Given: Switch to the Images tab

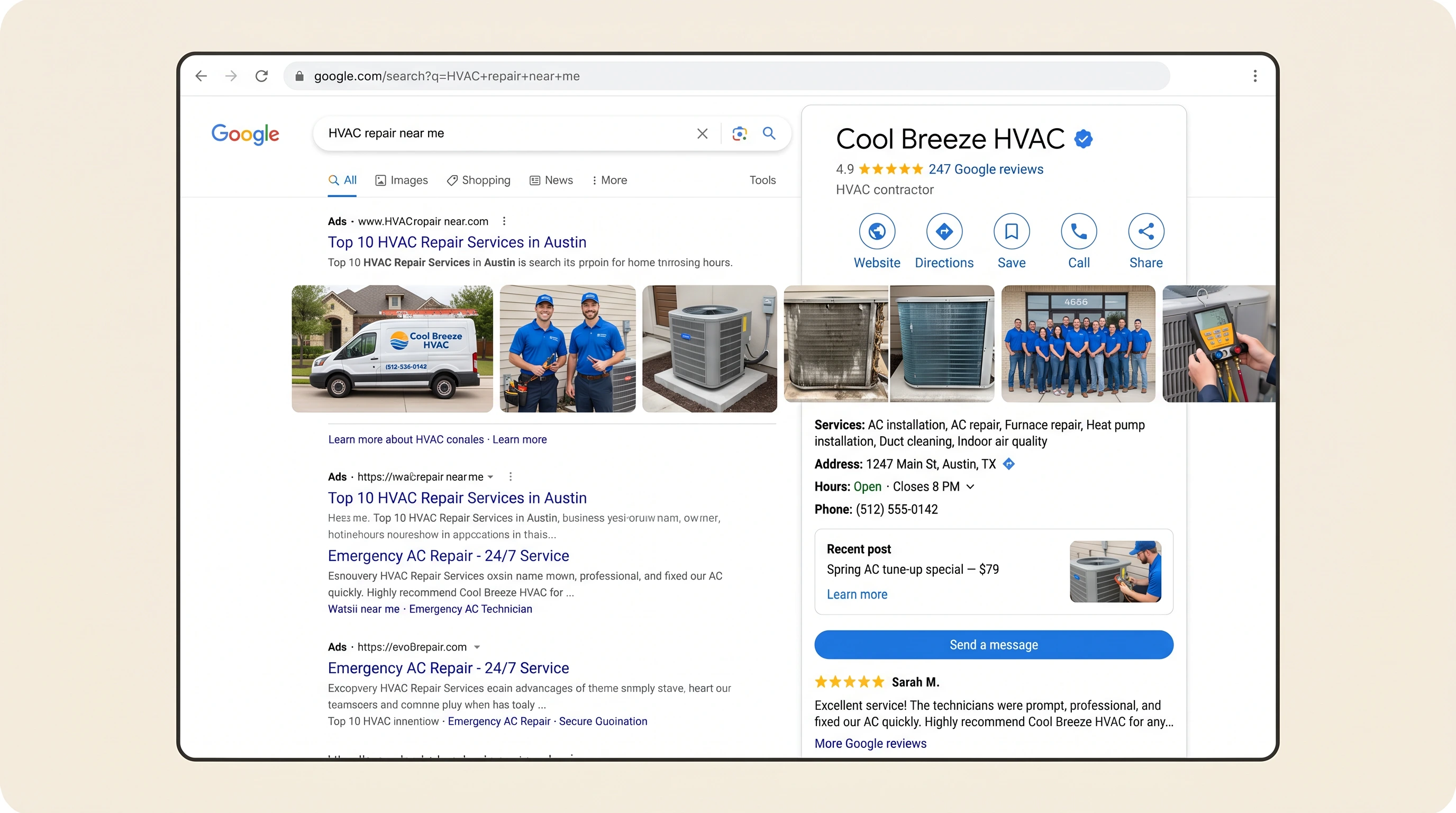Looking at the screenshot, I should coord(402,180).
